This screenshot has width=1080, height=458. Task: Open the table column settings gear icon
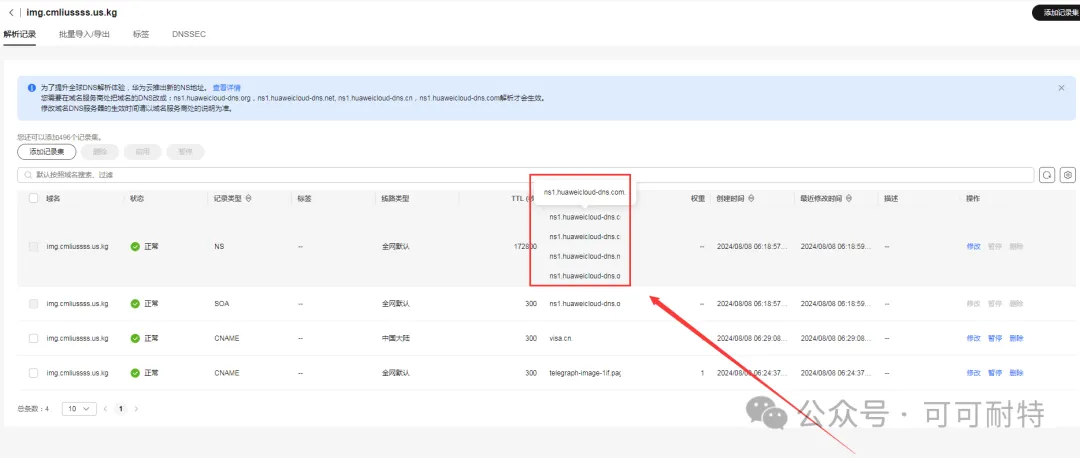pos(1068,175)
